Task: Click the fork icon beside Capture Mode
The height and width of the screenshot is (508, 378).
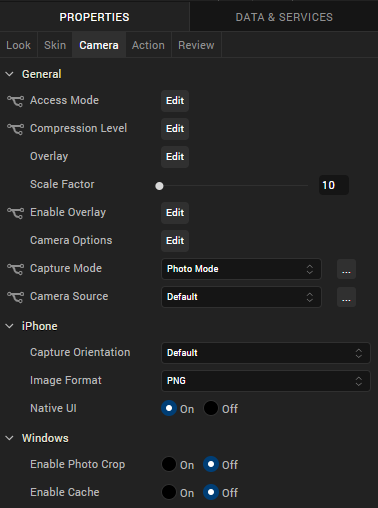Action: pyautogui.click(x=15, y=269)
